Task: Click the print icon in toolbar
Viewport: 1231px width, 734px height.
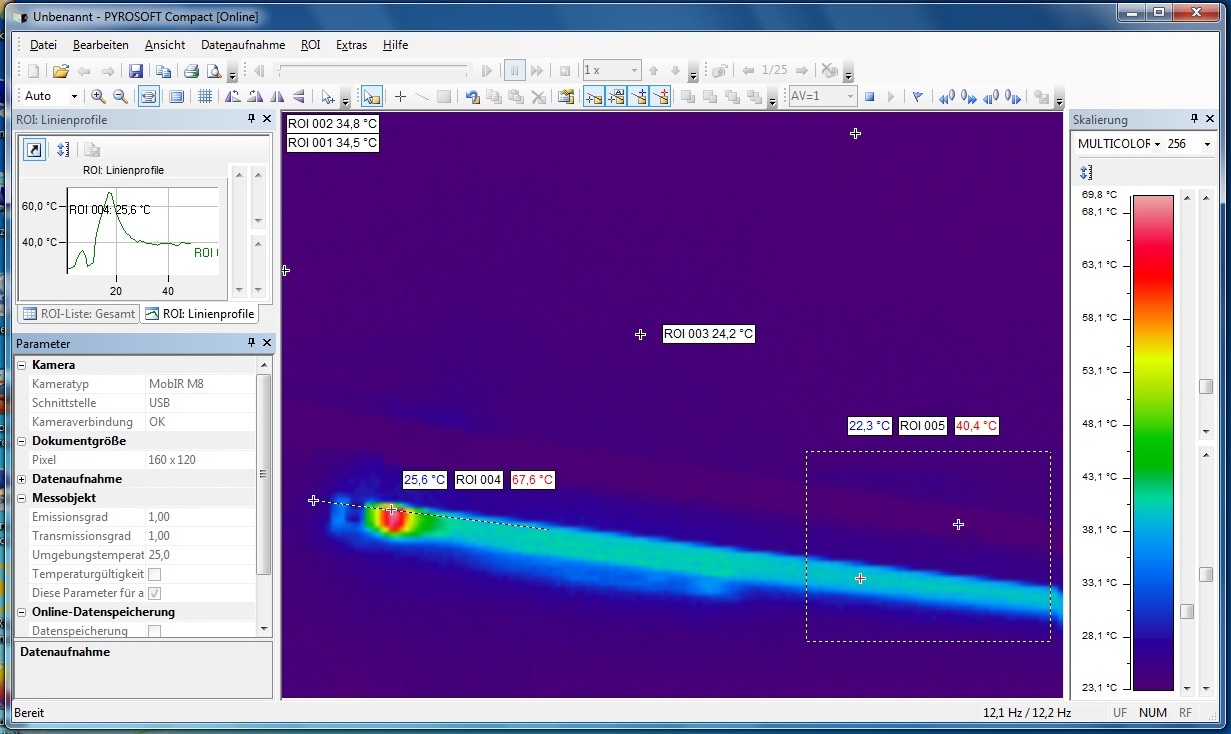Action: coord(190,71)
